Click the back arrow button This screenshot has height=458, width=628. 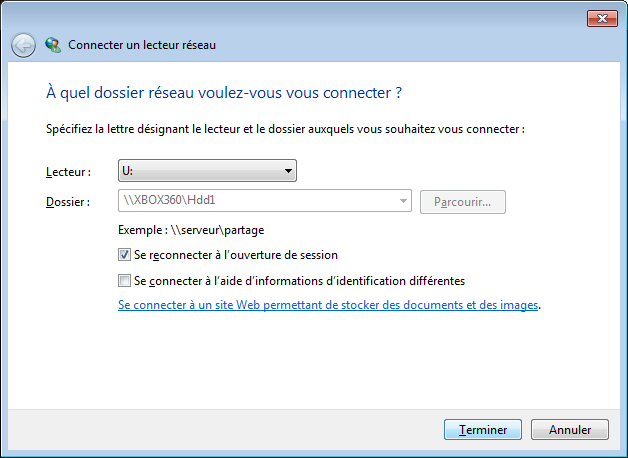pos(23,45)
